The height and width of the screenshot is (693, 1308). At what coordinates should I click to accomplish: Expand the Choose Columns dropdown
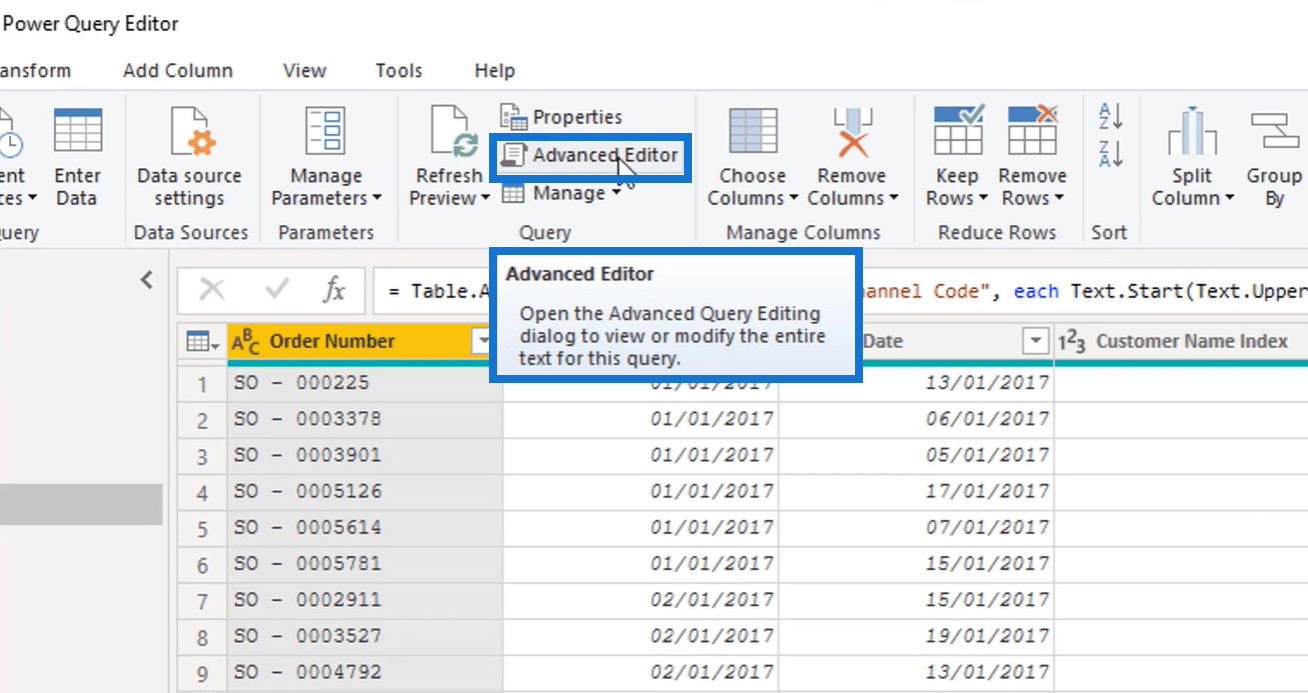pos(792,198)
